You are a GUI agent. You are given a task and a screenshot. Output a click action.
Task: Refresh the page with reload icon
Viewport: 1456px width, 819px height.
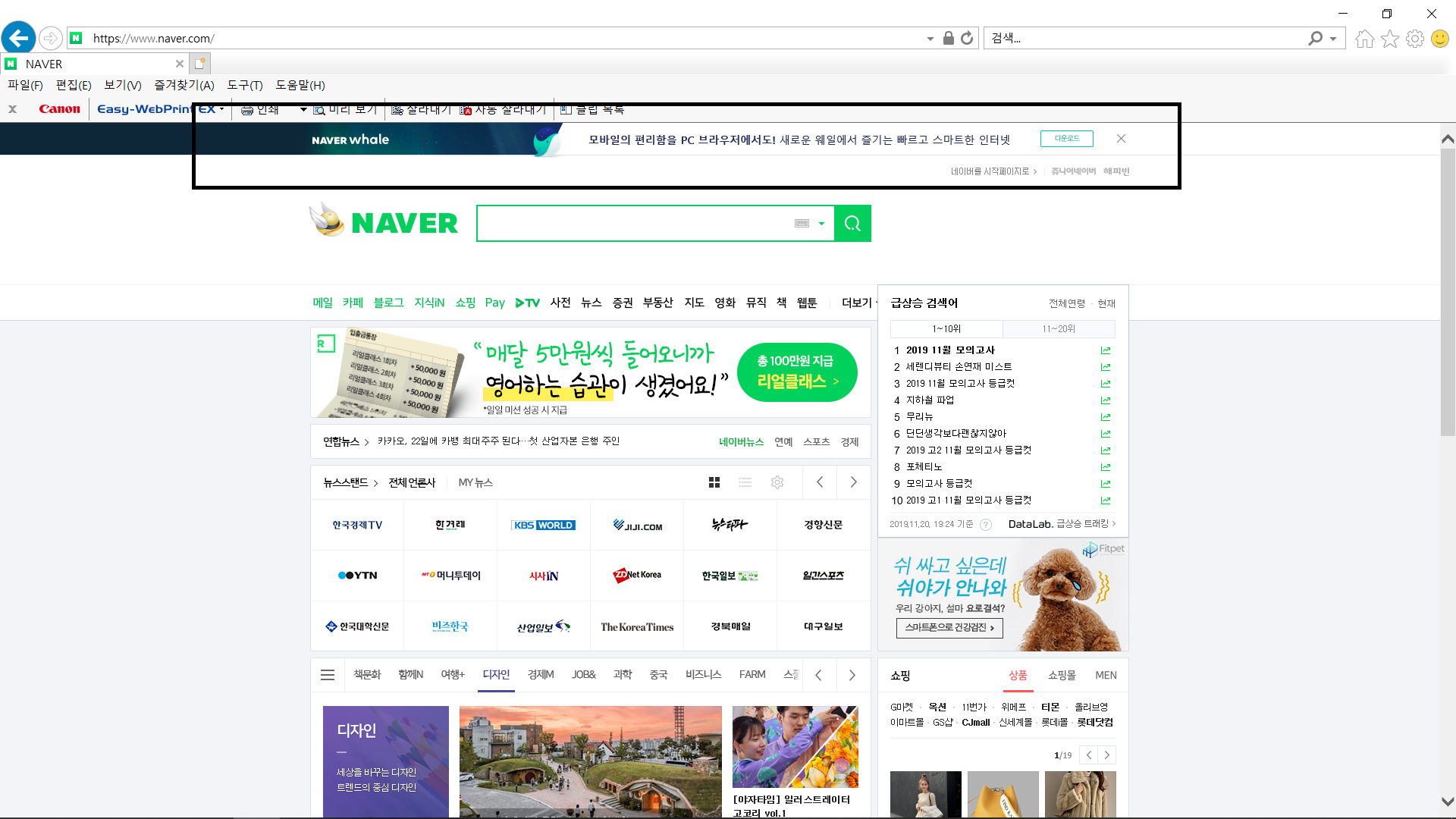[967, 38]
